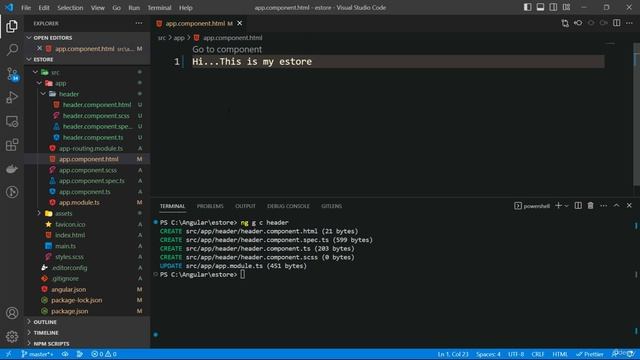Open Explorer views and more actions ellipsis
Image resolution: width=640 pixels, height=360 pixels.
(139, 23)
